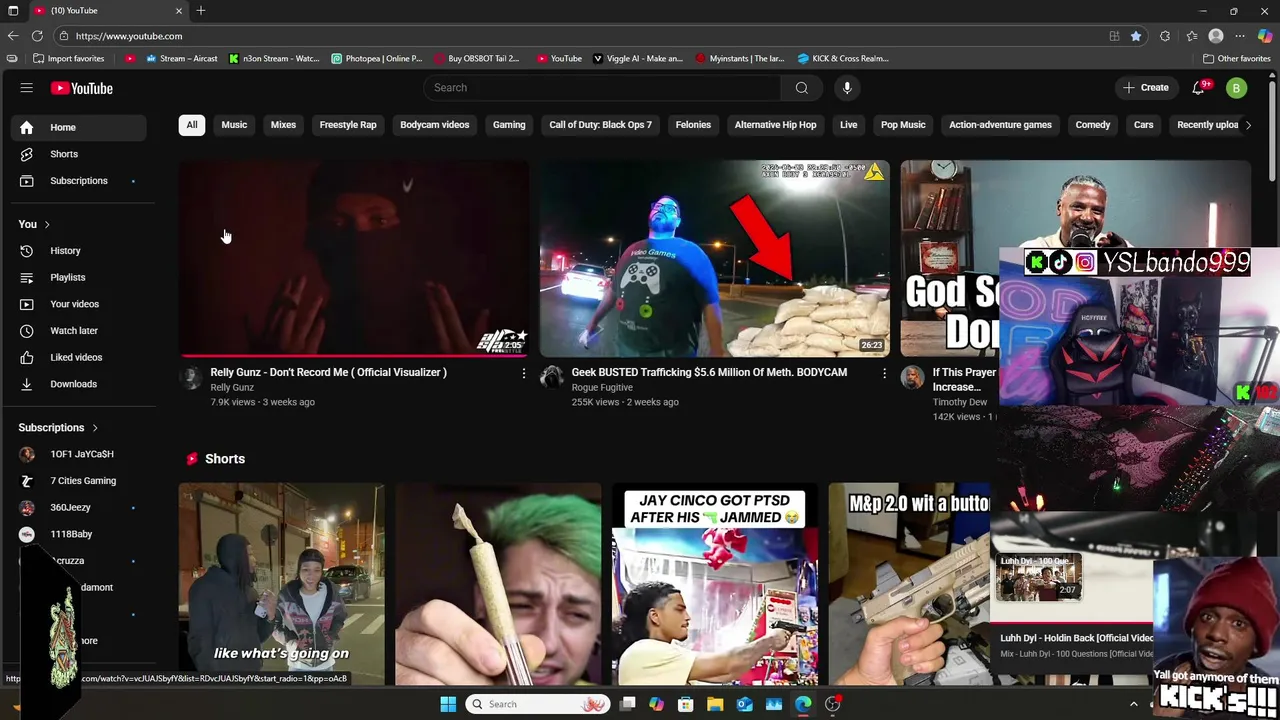This screenshot has width=1280, height=720.
Task: Open the Rogue Fugitive channel name link
Action: 602,388
